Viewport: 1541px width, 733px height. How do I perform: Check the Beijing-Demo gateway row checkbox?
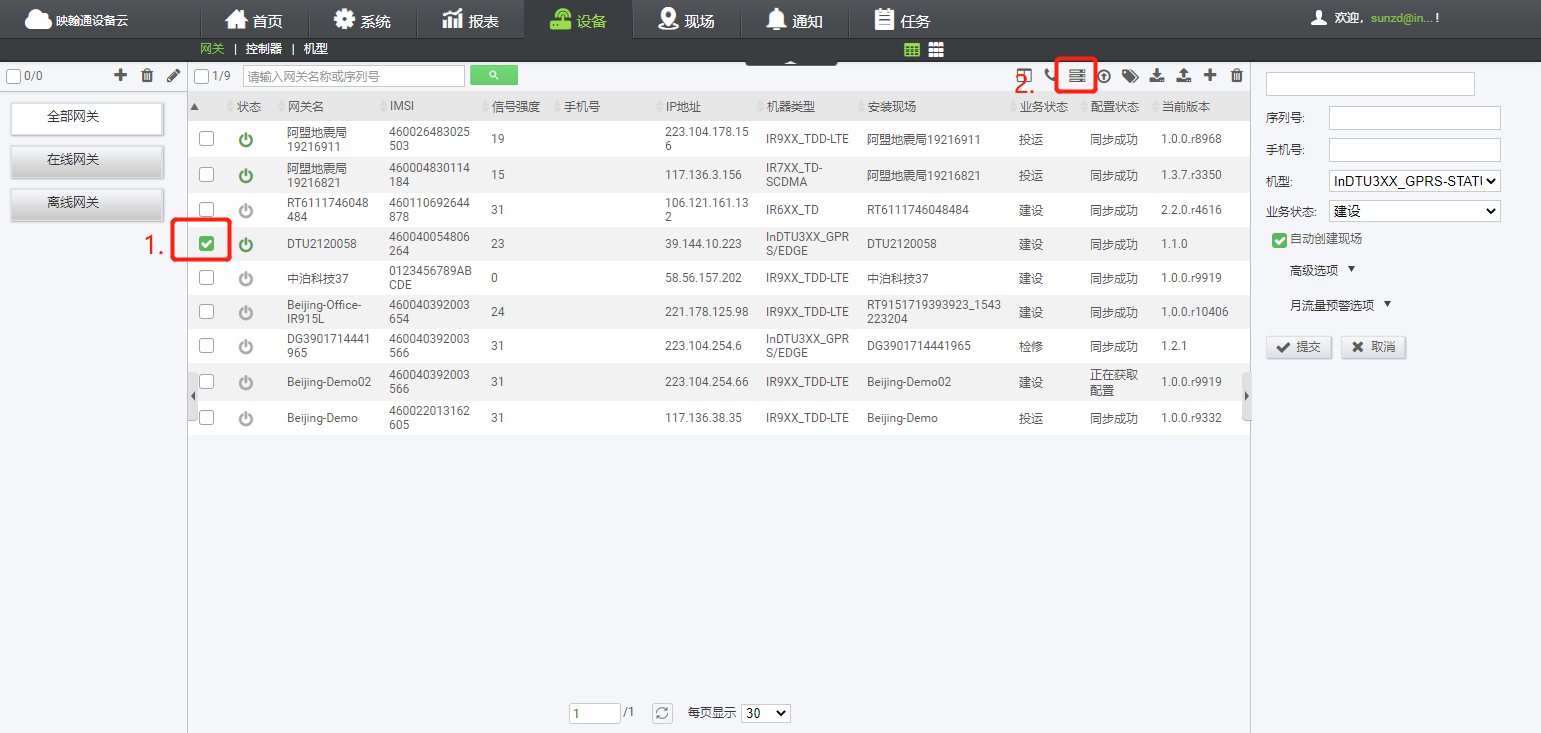(206, 417)
